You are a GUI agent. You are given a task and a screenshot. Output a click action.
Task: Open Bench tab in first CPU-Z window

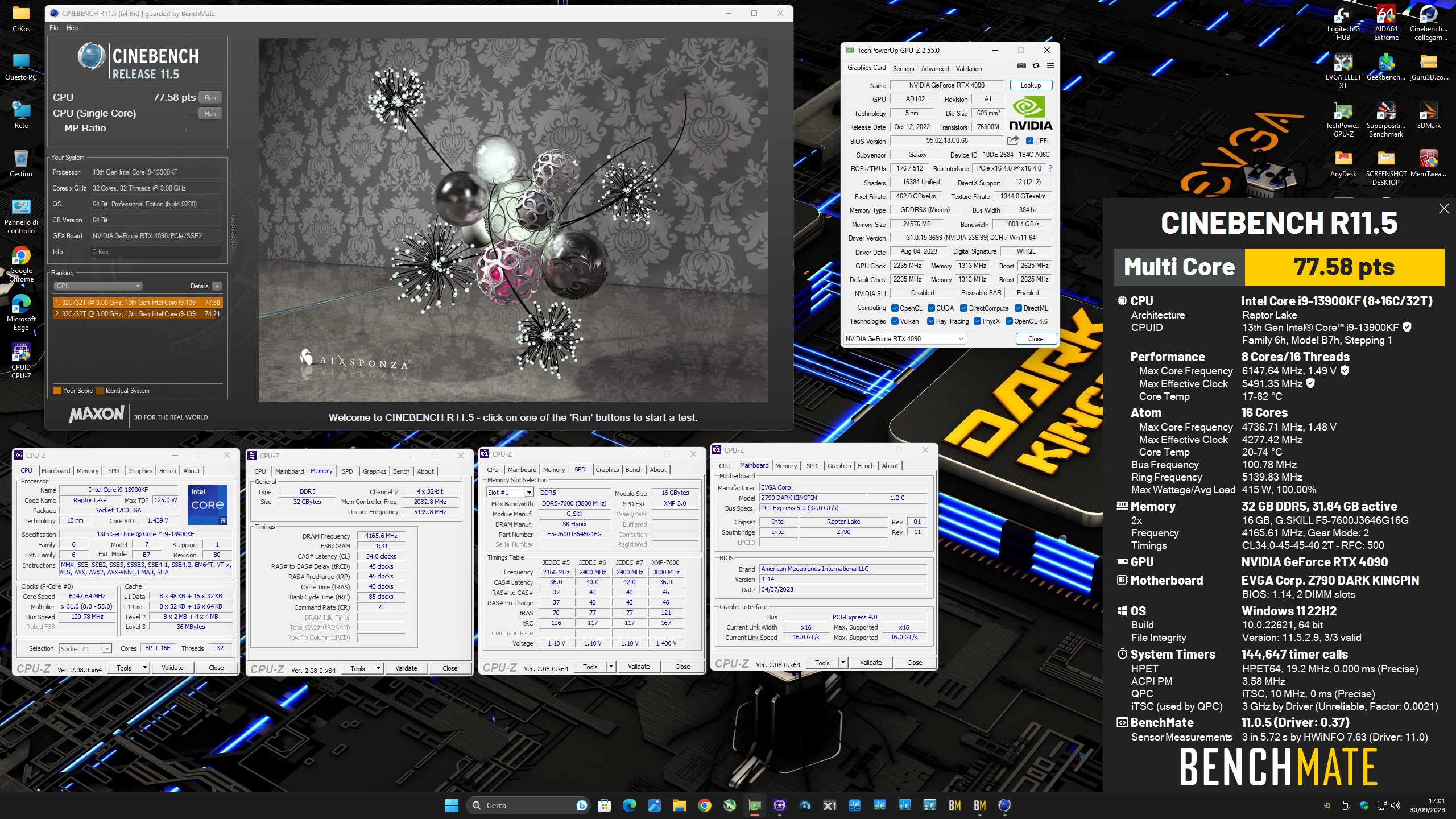click(x=167, y=471)
